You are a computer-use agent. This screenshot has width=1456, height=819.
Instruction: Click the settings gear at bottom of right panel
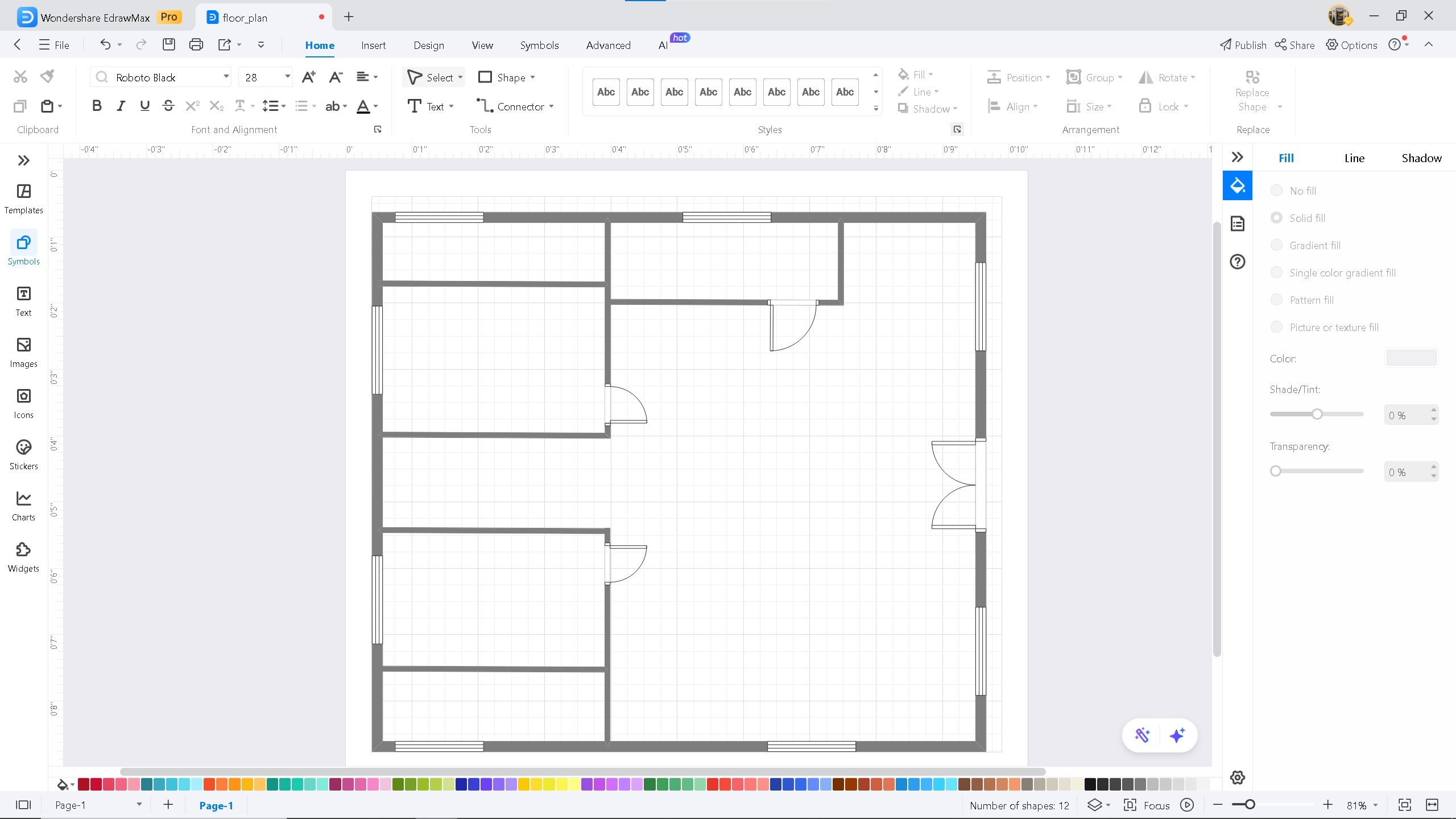point(1238,777)
